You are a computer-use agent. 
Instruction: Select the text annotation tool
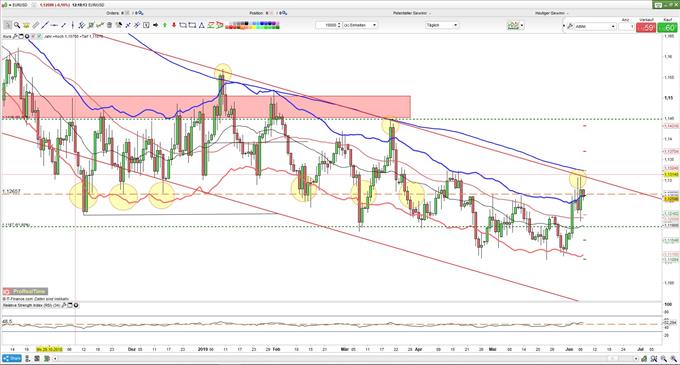pos(146,25)
